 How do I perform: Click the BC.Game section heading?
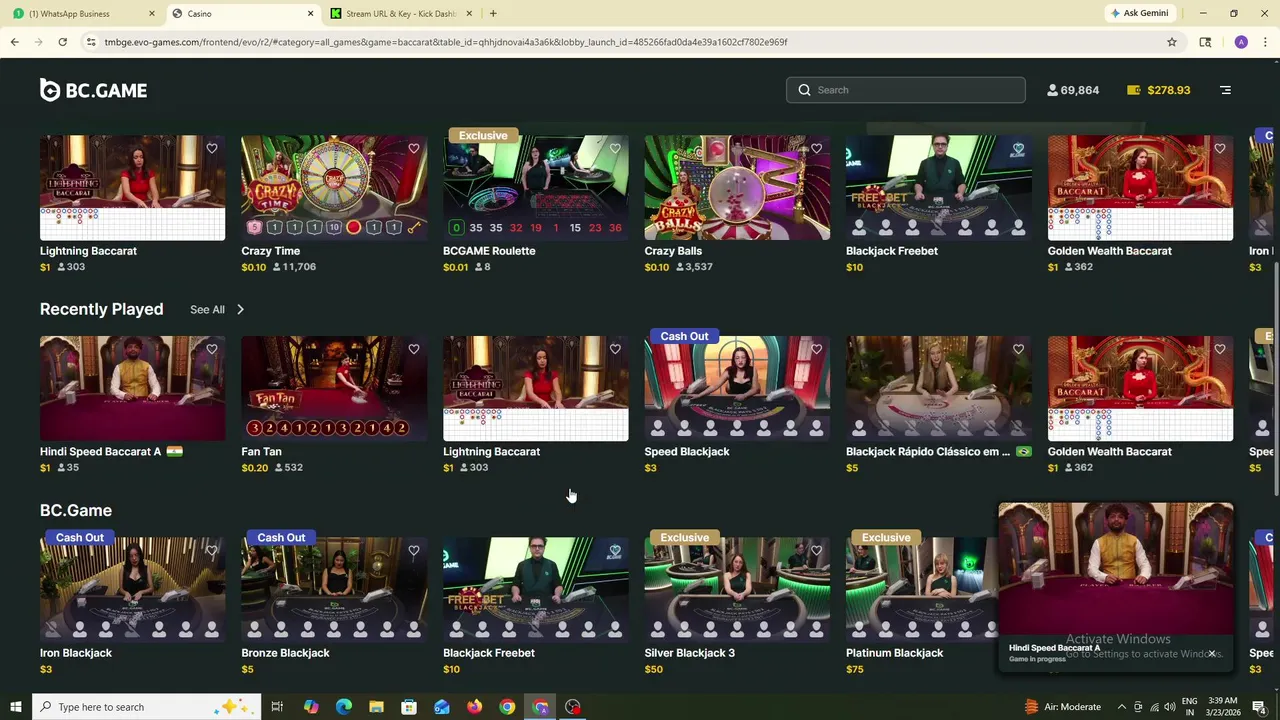coord(76,510)
